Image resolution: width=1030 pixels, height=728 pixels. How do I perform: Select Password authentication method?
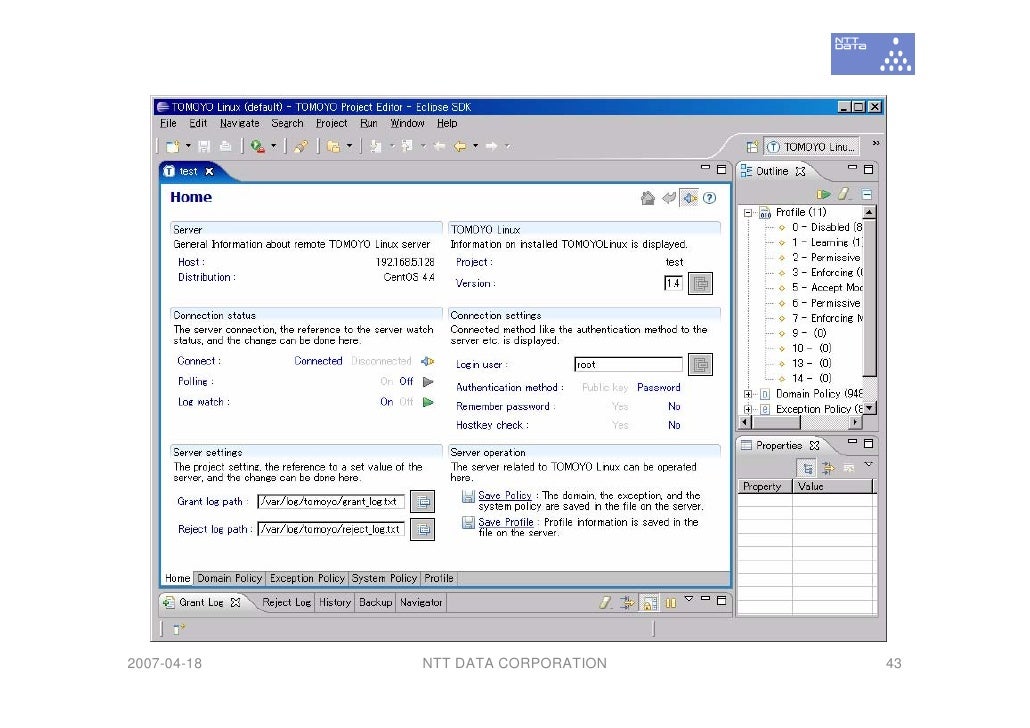(x=658, y=388)
